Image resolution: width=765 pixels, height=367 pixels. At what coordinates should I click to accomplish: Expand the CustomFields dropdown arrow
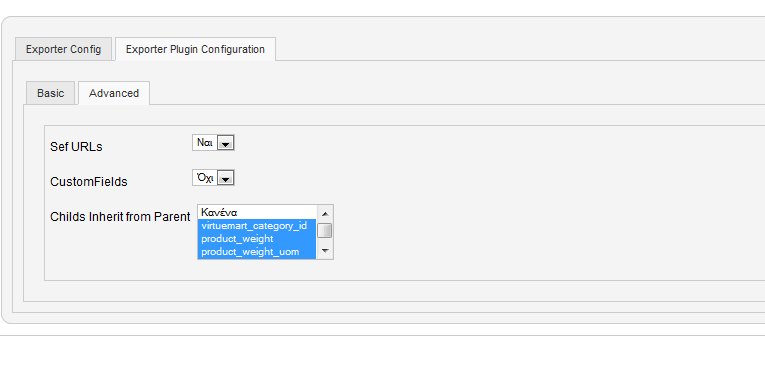(225, 179)
